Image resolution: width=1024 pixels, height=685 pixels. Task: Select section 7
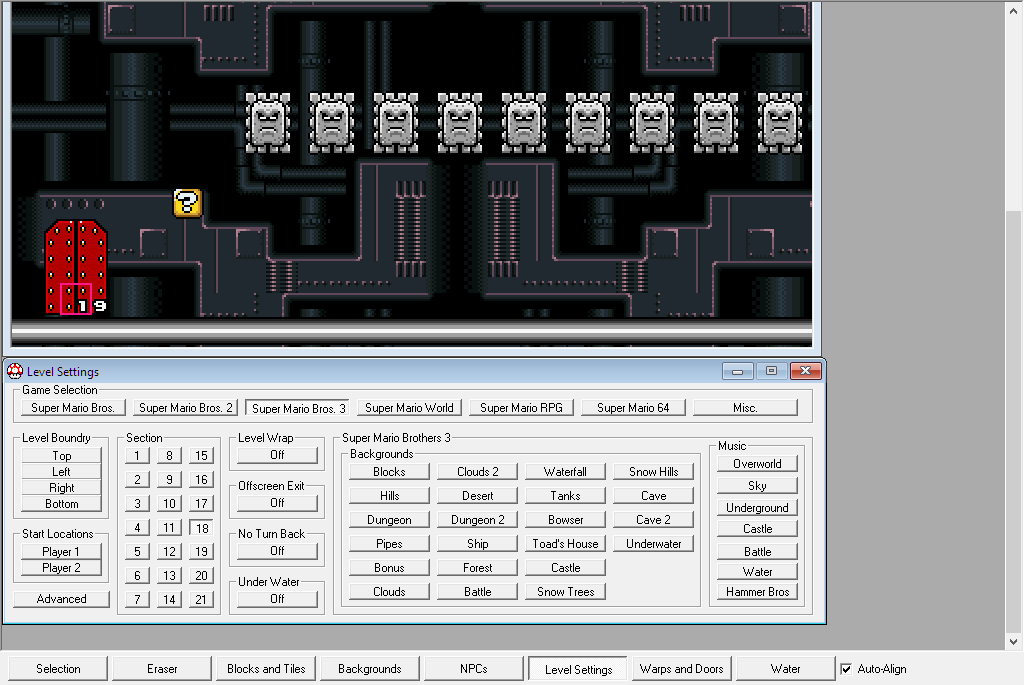click(137, 599)
